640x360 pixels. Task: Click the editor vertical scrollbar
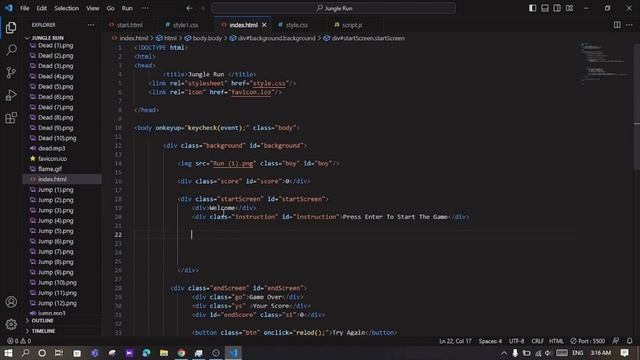click(x=637, y=106)
